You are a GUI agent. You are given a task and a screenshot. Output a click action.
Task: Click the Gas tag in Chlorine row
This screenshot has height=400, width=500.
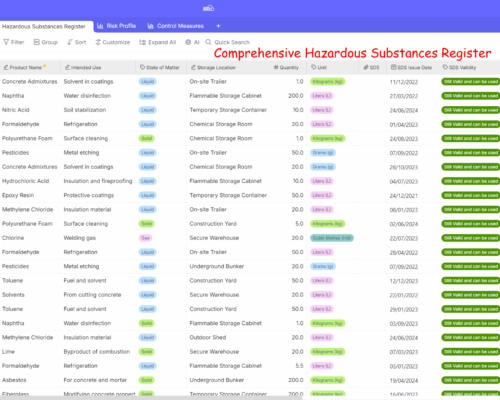click(x=145, y=238)
